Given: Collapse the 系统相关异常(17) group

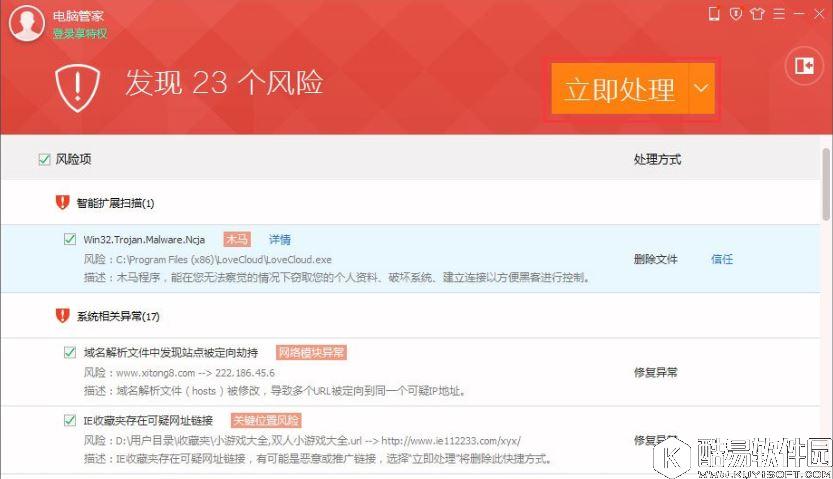Looking at the screenshot, I should [x=118, y=317].
